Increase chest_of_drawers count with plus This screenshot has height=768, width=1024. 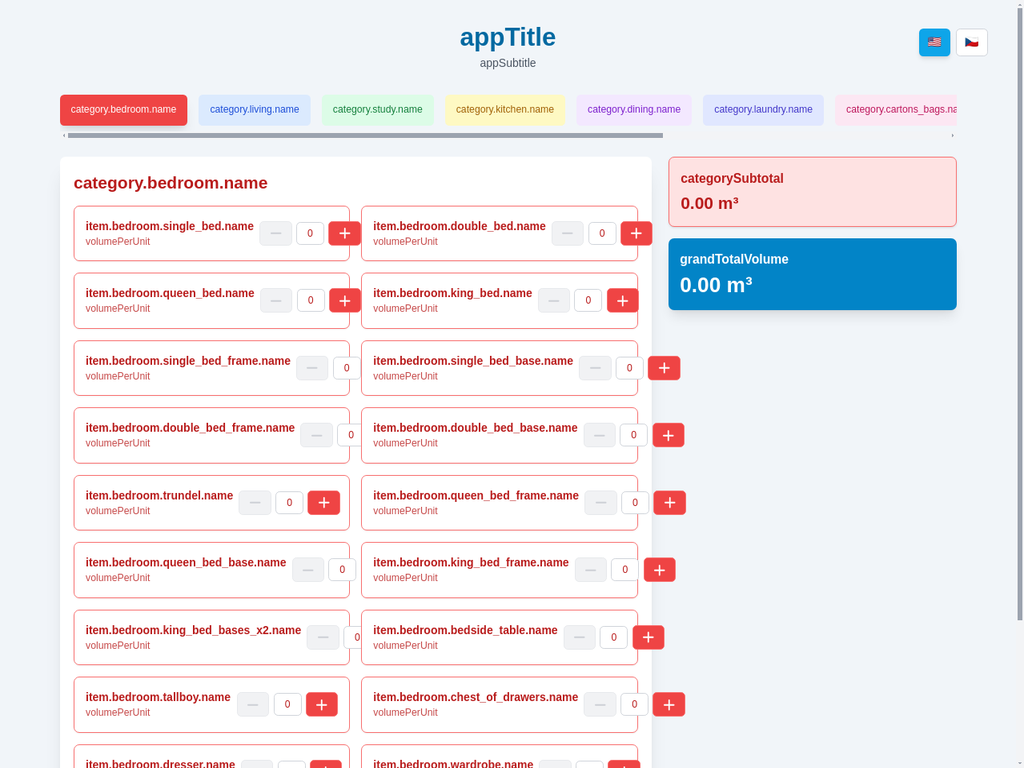pos(668,705)
